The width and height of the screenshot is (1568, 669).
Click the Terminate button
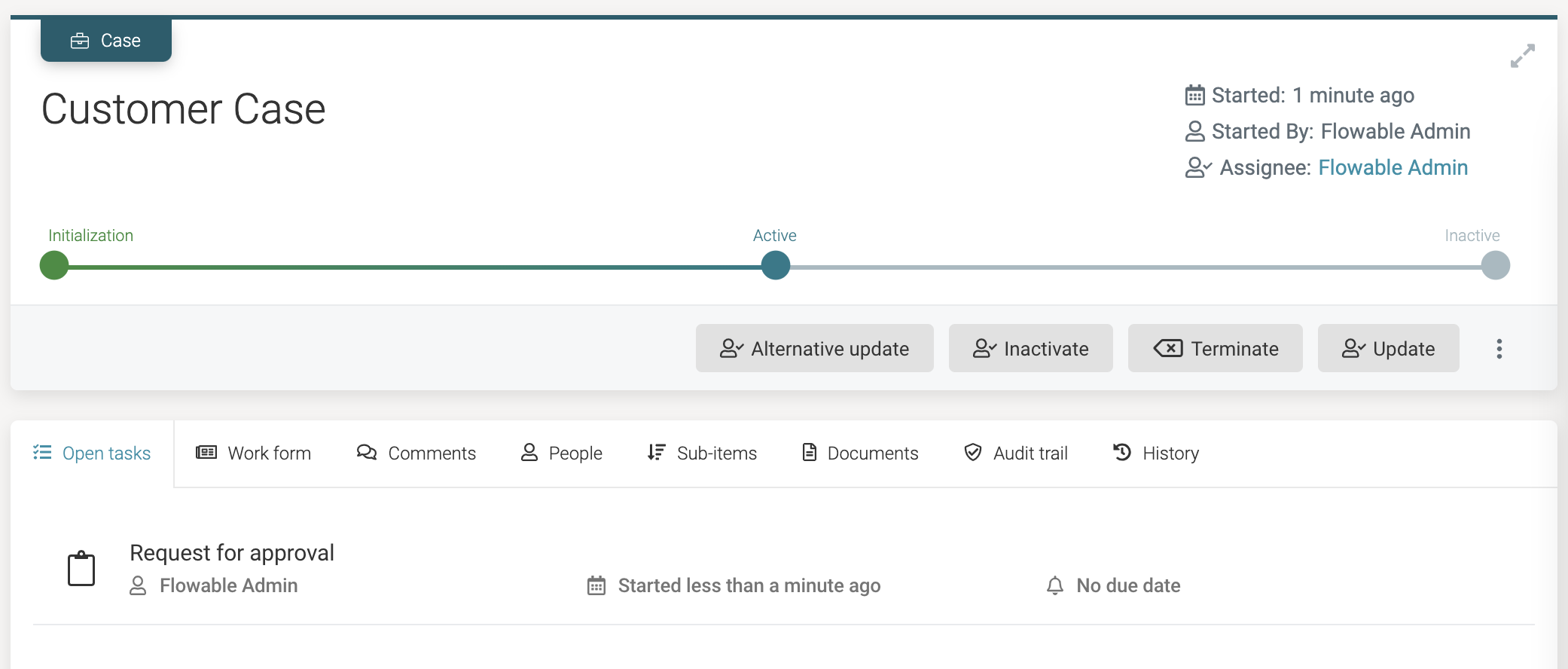click(1214, 348)
